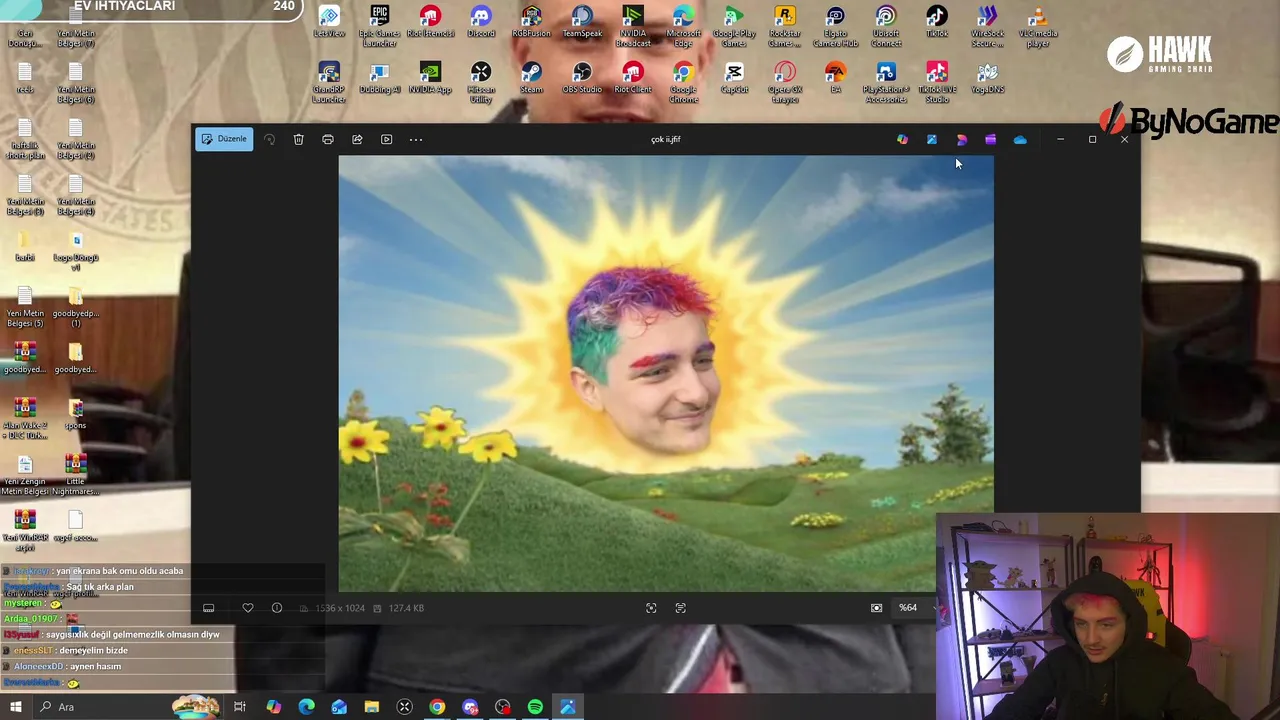Open Dubbing AI desktop shortcut
The image size is (1280, 720).
379,78
